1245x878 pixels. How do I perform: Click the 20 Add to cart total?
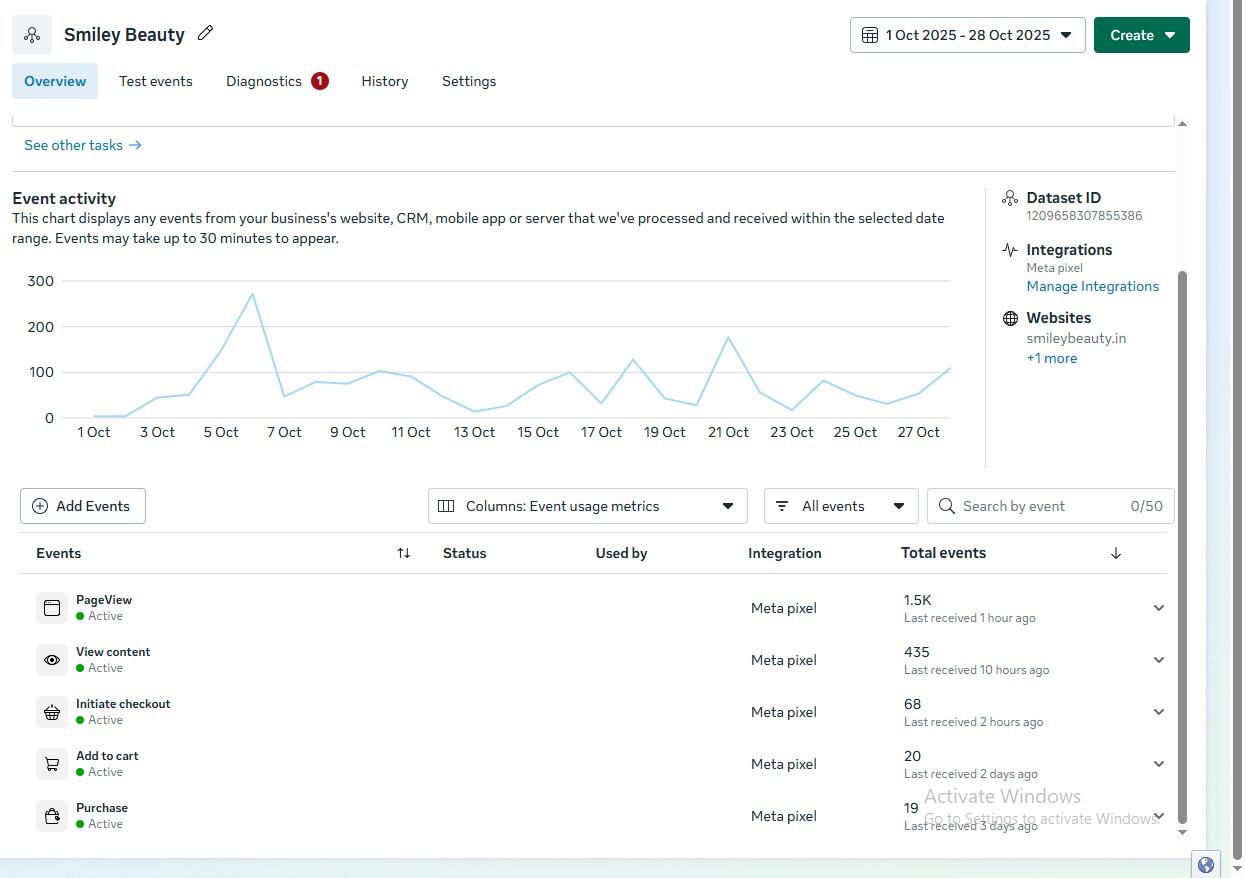point(912,756)
